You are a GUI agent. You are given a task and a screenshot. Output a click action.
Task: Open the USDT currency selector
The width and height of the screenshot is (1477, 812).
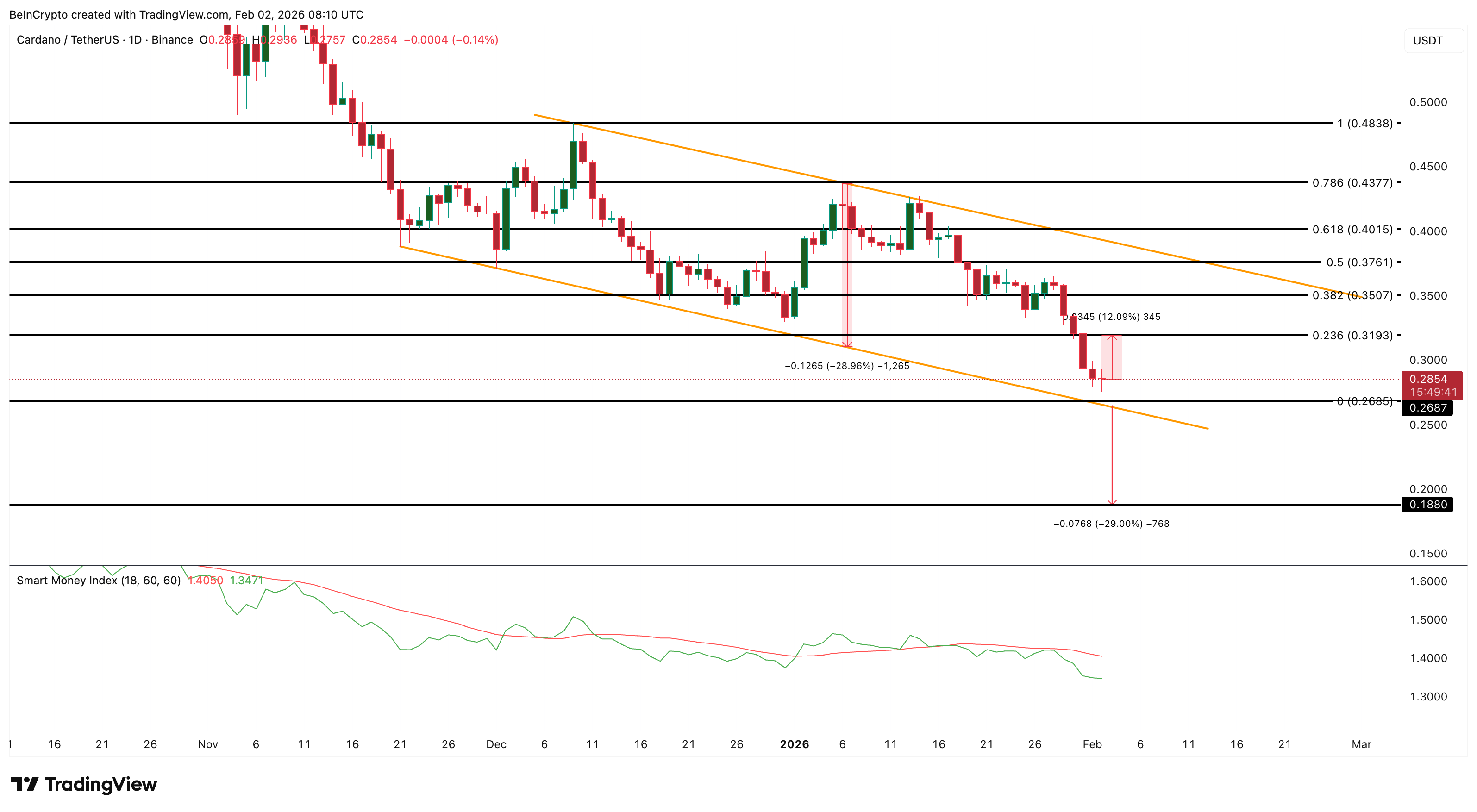tap(1429, 40)
